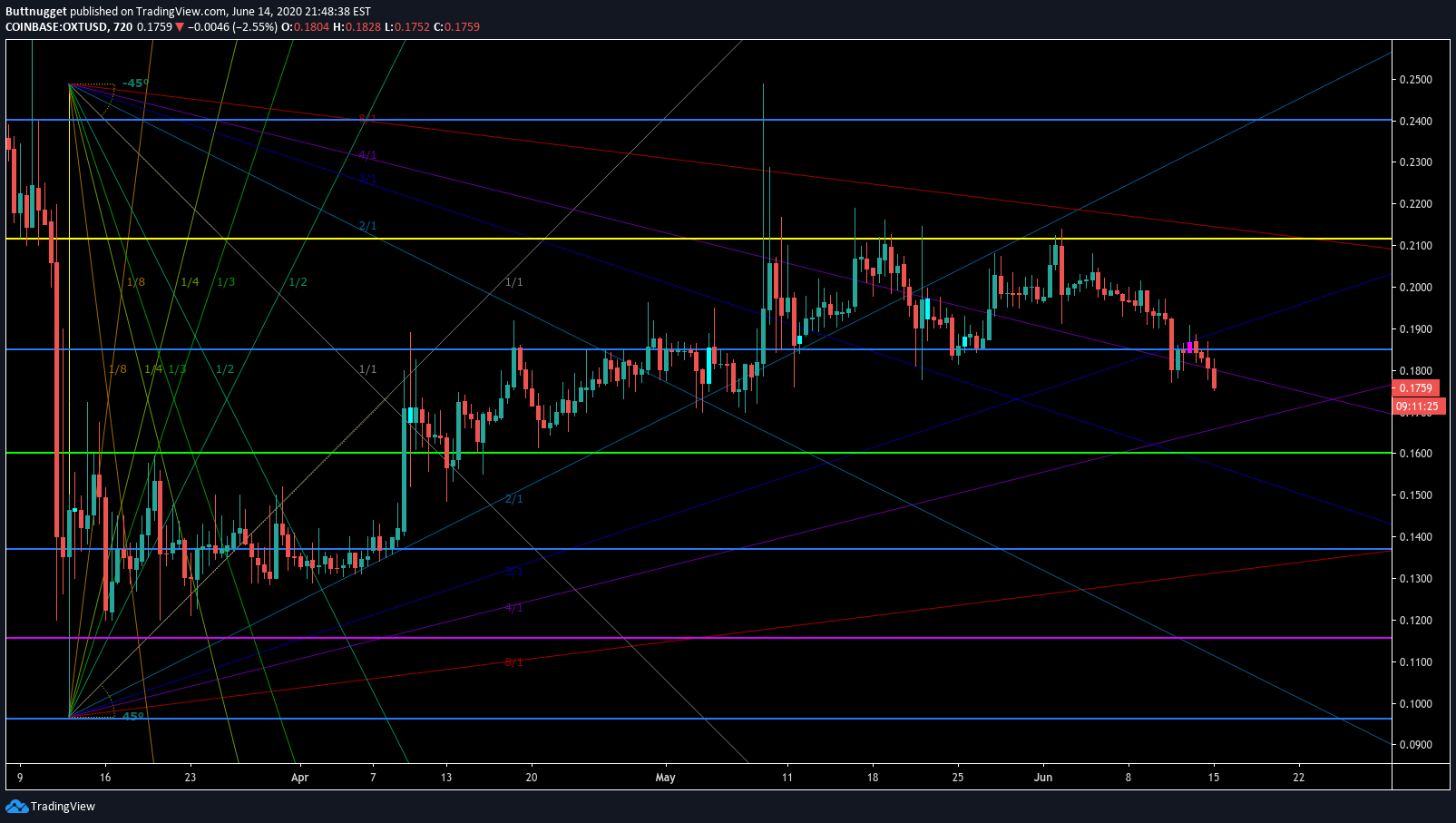Click the 23 date label on time axis
Screen dimensions: 1456x823
click(x=190, y=778)
